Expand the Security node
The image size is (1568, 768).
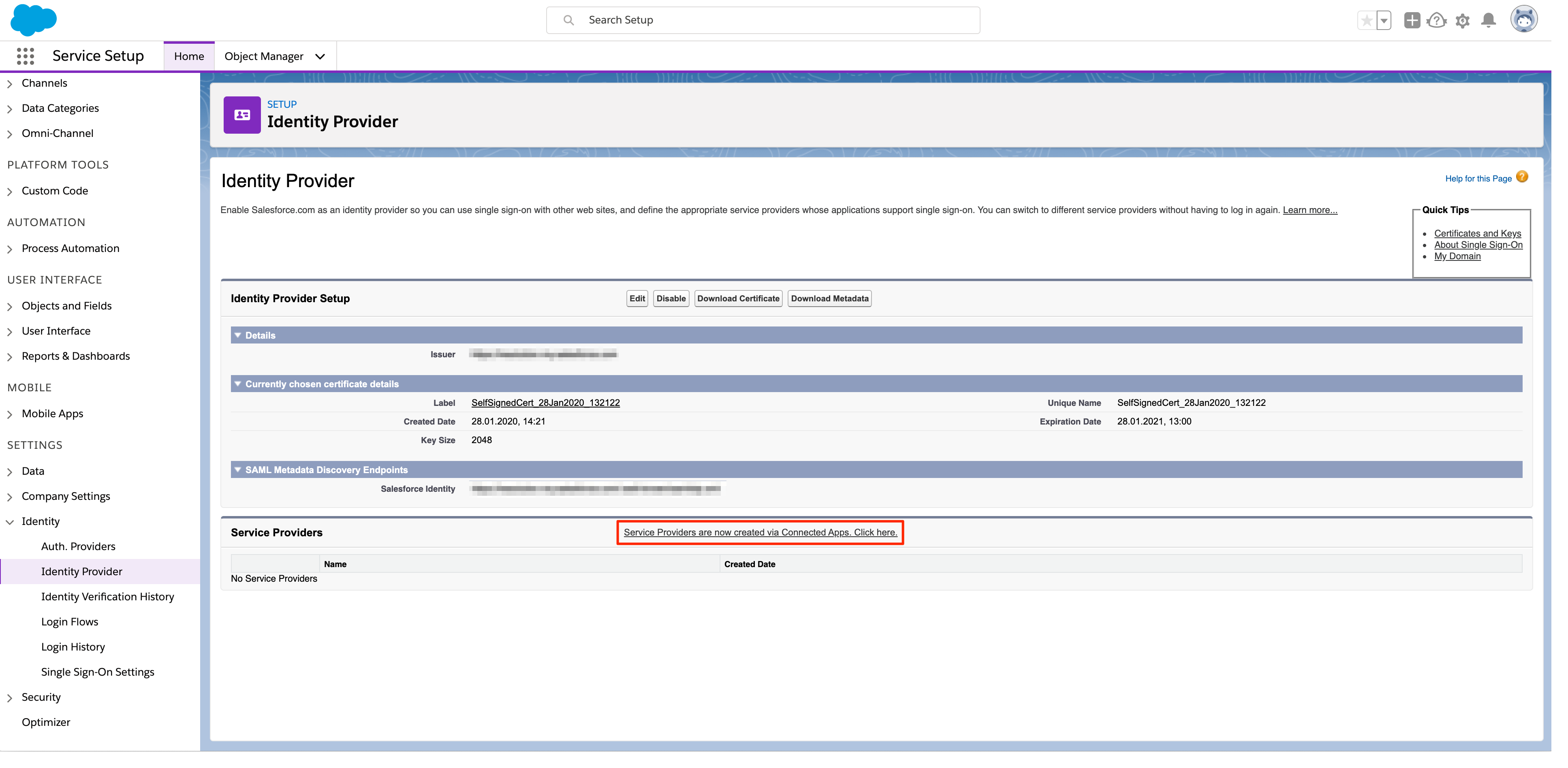click(10, 698)
